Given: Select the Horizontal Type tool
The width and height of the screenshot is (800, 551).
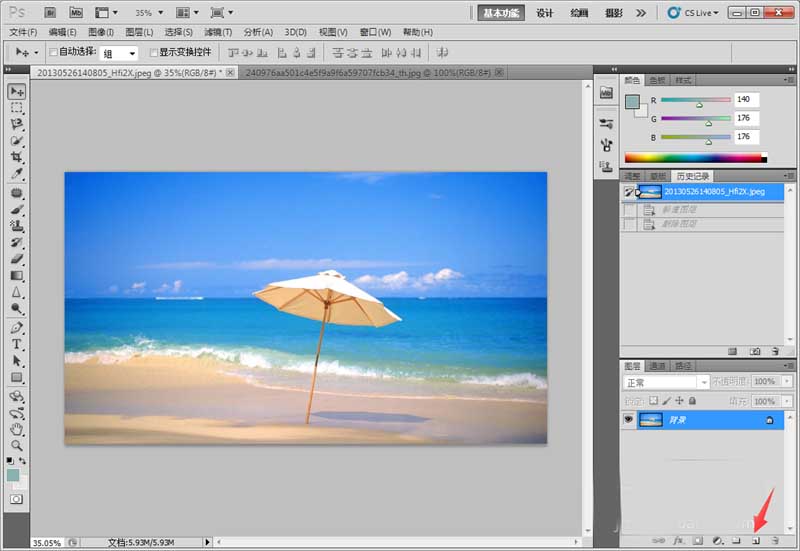Looking at the screenshot, I should (x=17, y=344).
